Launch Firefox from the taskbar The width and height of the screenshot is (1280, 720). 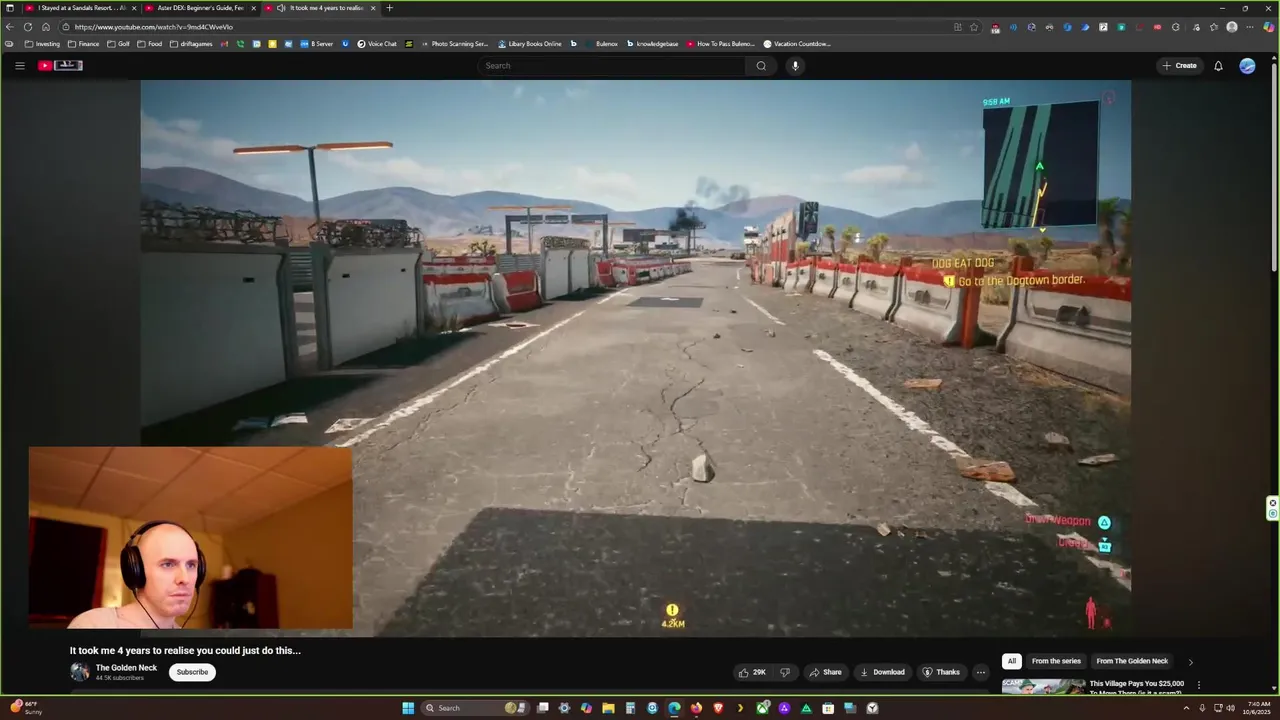pos(696,708)
